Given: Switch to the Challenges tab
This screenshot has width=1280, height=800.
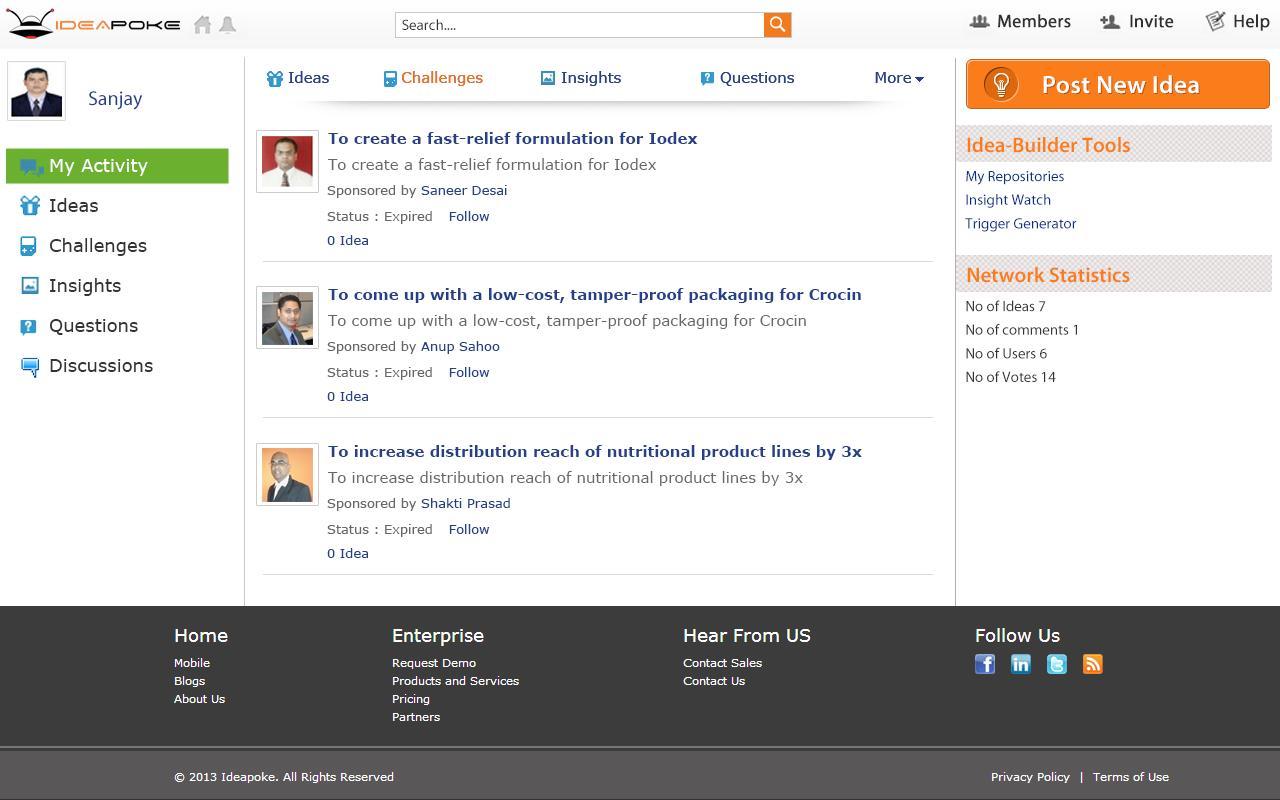Looking at the screenshot, I should (x=433, y=78).
